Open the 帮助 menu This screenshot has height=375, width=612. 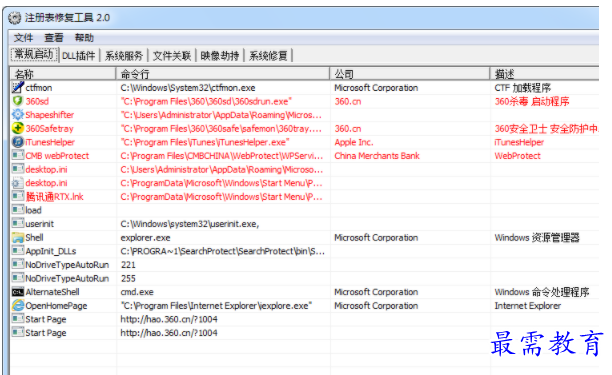[x=84, y=38]
